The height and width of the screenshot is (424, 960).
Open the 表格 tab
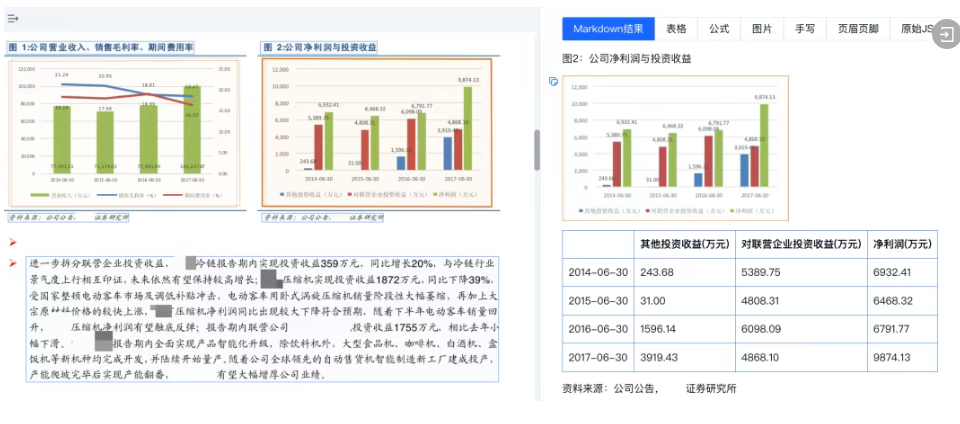[677, 29]
